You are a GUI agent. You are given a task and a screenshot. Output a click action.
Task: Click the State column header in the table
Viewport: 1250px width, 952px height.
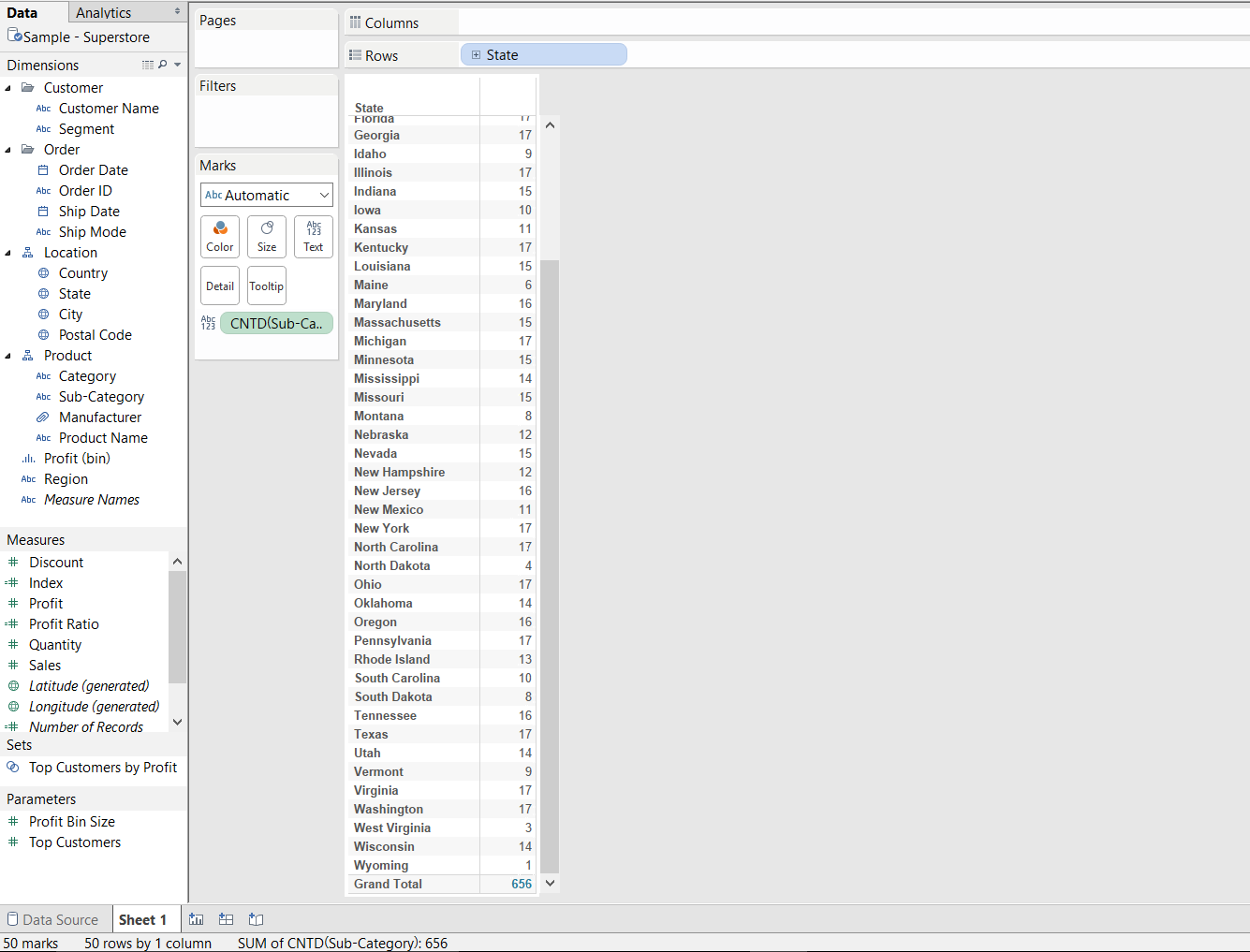coord(369,108)
